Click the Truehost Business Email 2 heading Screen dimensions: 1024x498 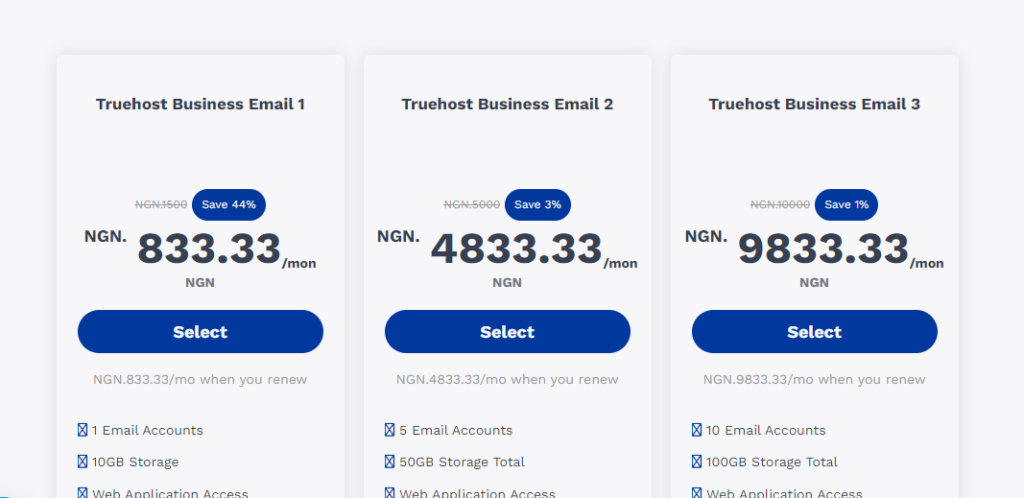coord(507,104)
